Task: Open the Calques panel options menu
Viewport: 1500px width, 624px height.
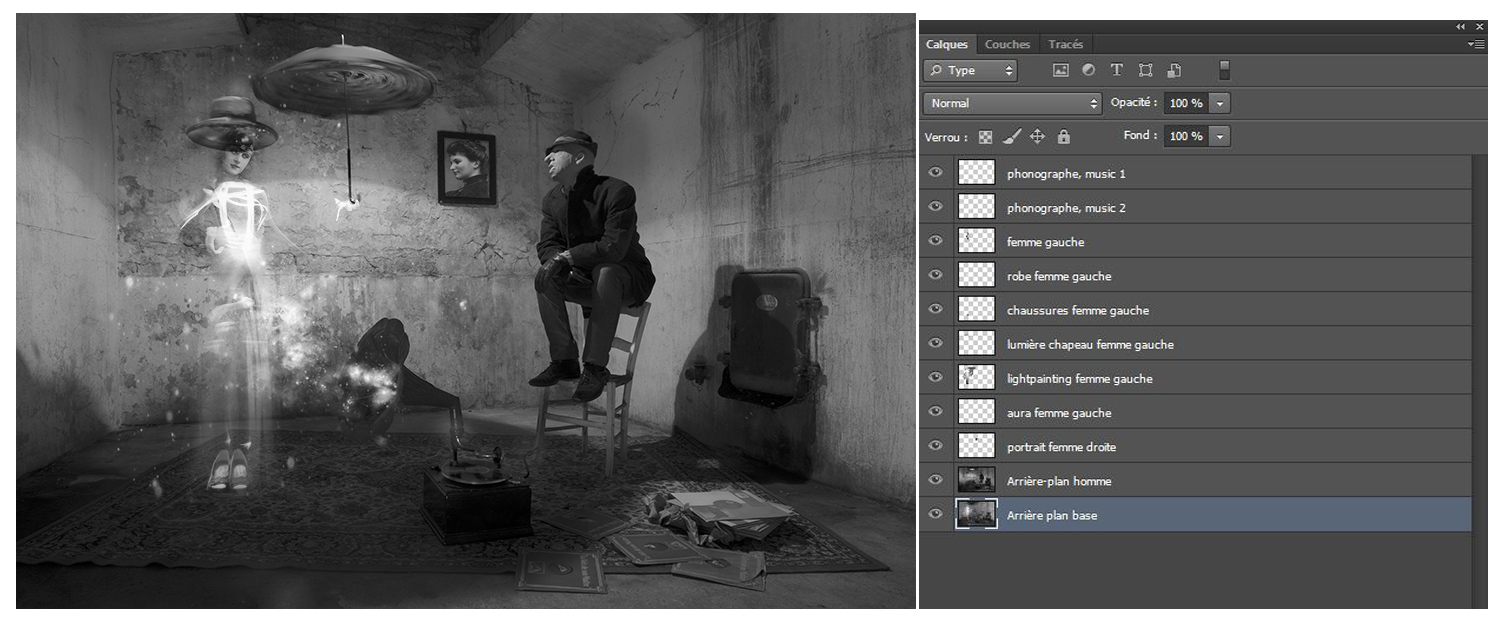Action: (1476, 44)
